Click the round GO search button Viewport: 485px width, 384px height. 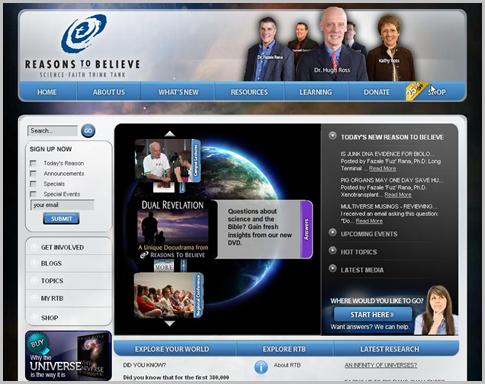88,131
